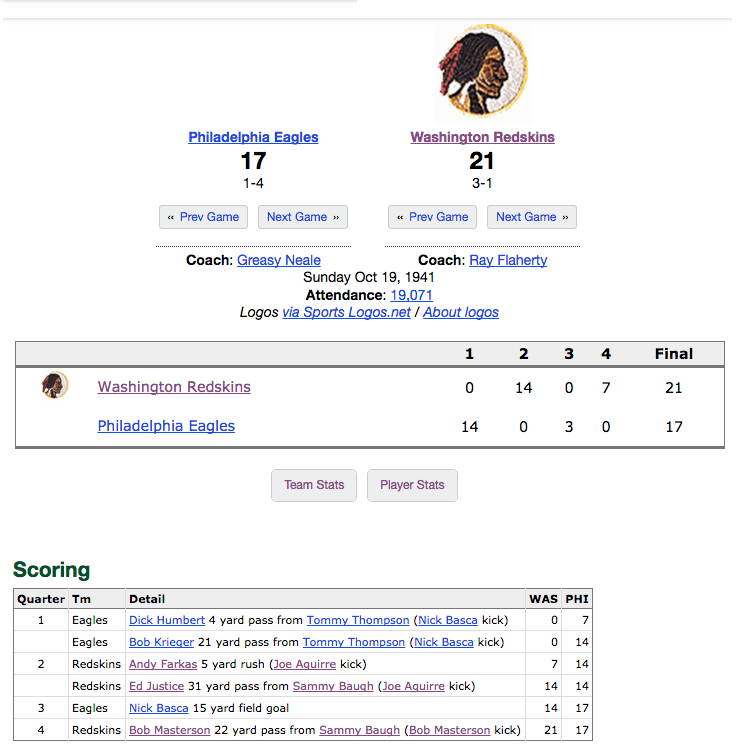The image size is (755, 753).
Task: Click the small Redskins logo in linescore
Action: 55,385
